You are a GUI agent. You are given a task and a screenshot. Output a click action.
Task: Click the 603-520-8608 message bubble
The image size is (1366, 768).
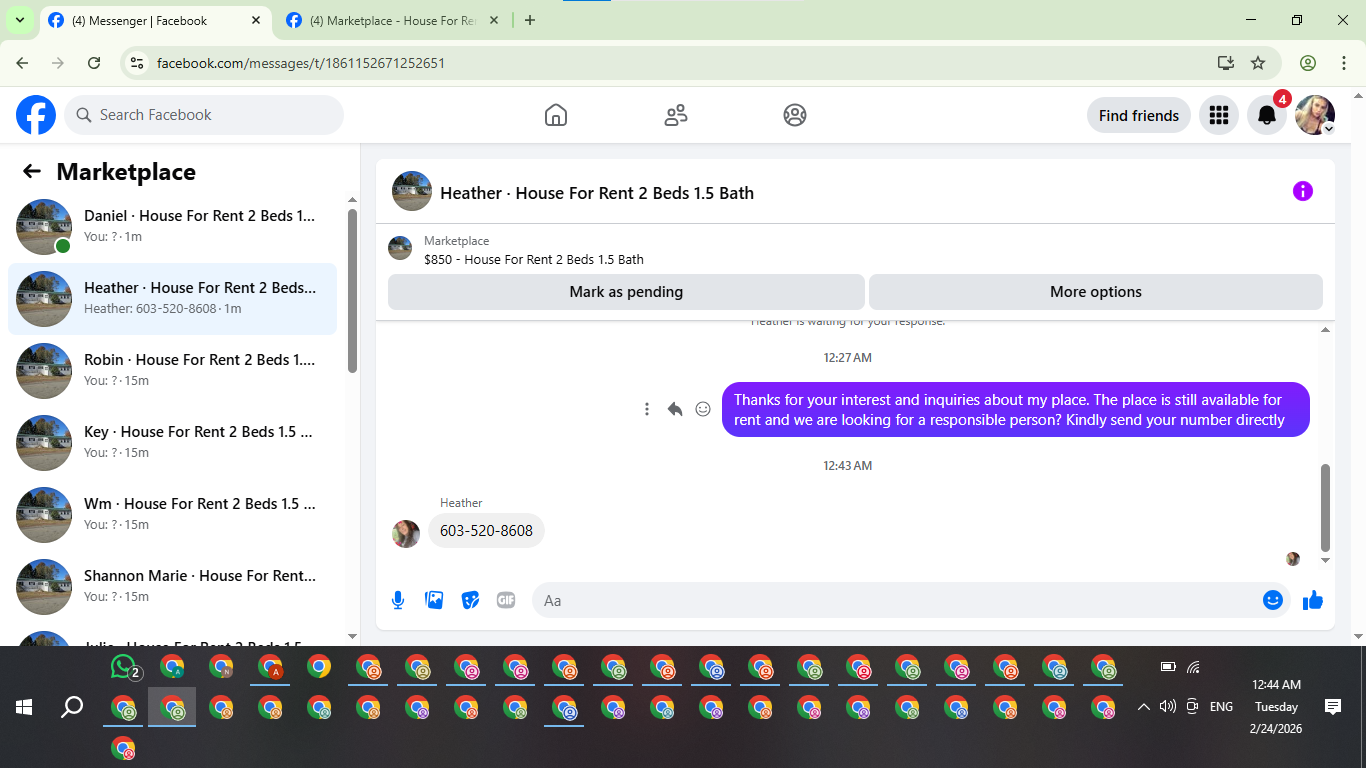486,531
